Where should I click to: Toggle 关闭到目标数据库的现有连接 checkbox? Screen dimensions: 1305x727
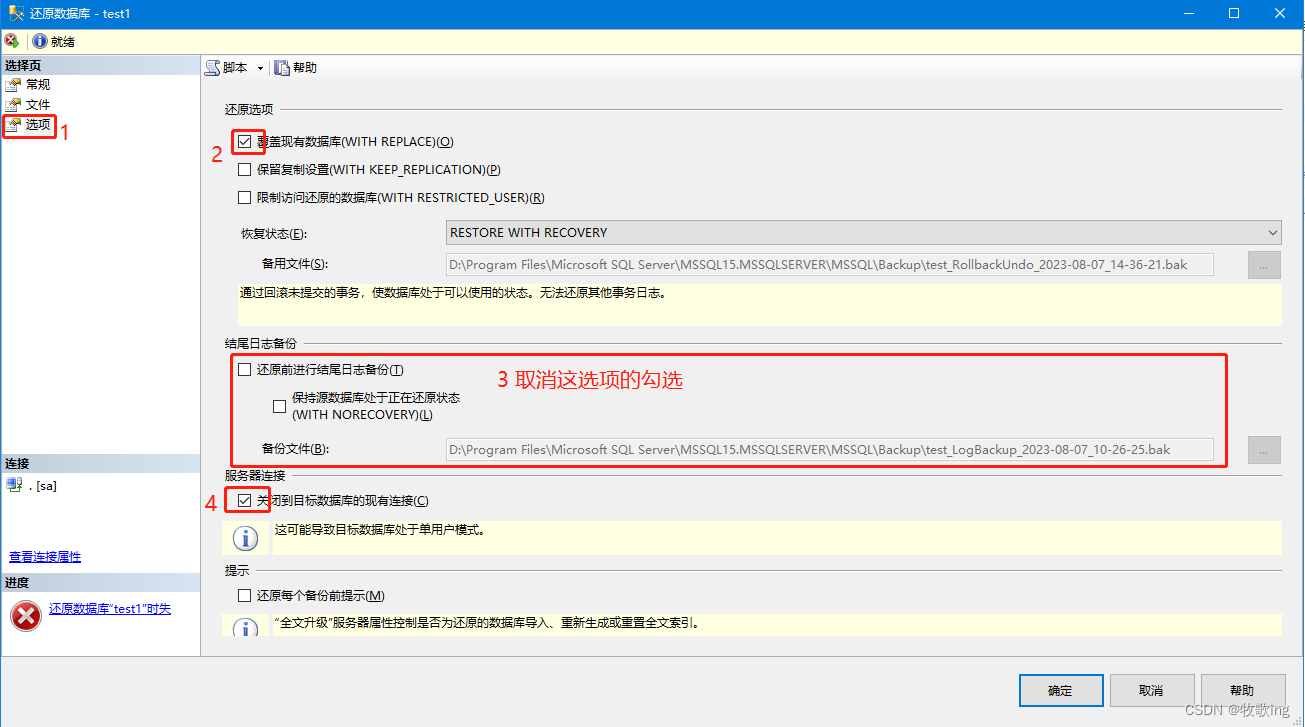point(245,501)
